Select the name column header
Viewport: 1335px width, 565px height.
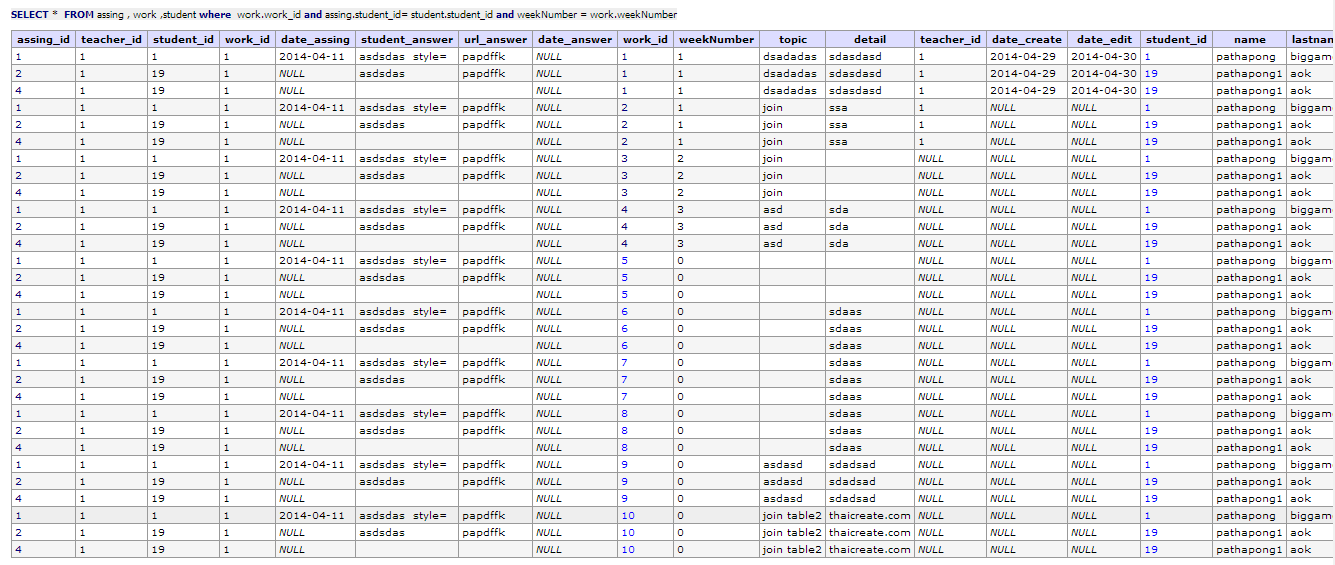click(x=1250, y=40)
